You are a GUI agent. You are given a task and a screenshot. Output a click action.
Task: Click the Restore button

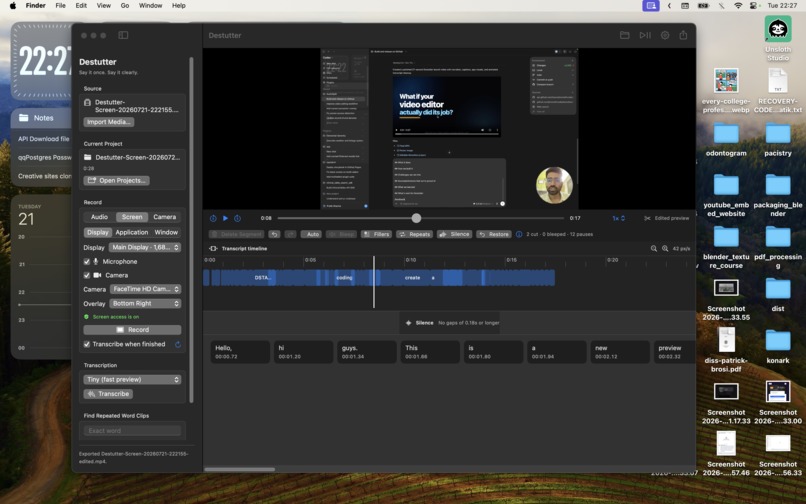coord(493,234)
